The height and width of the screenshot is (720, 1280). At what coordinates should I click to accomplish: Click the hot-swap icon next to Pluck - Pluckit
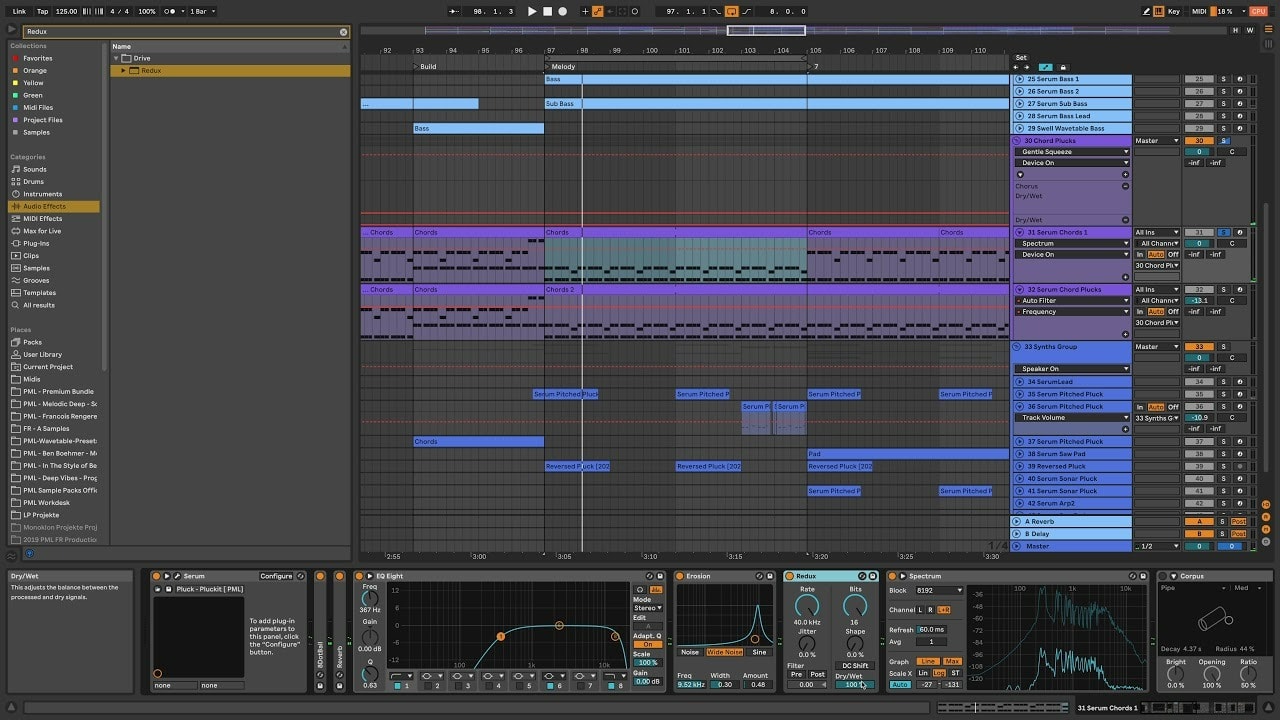(158, 588)
